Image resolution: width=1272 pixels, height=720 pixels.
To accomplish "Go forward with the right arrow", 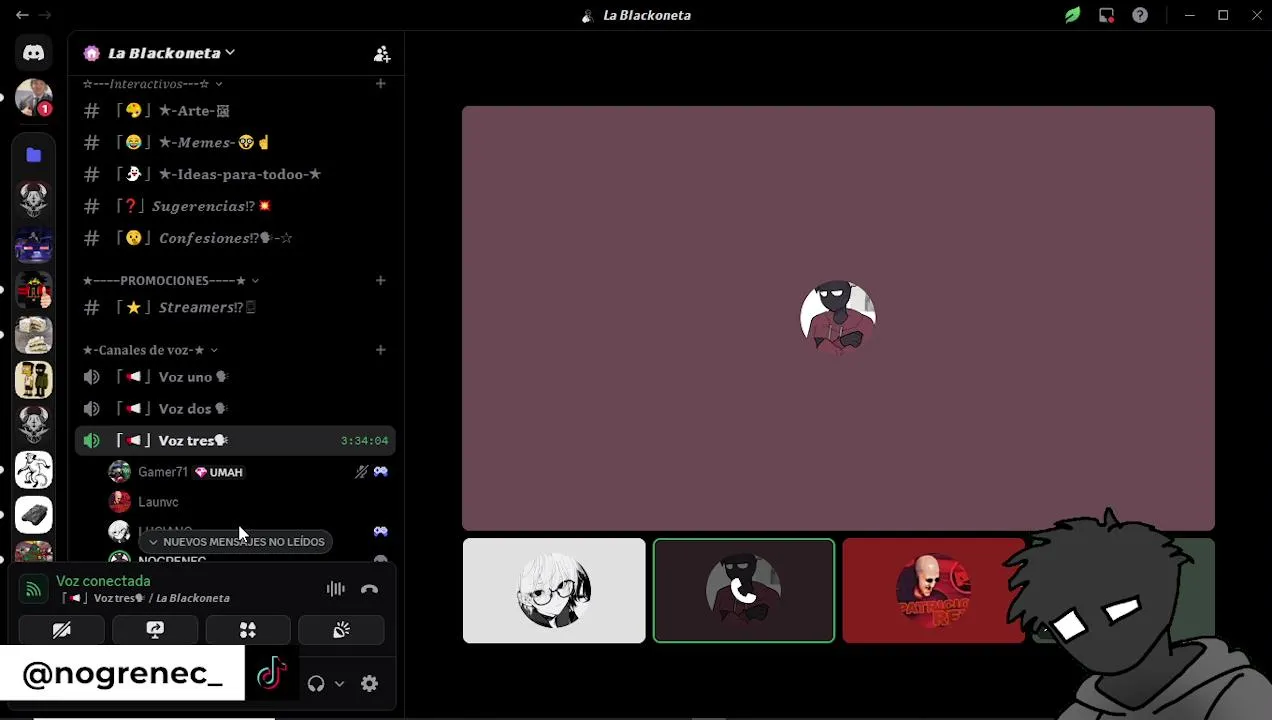I will pyautogui.click(x=45, y=15).
